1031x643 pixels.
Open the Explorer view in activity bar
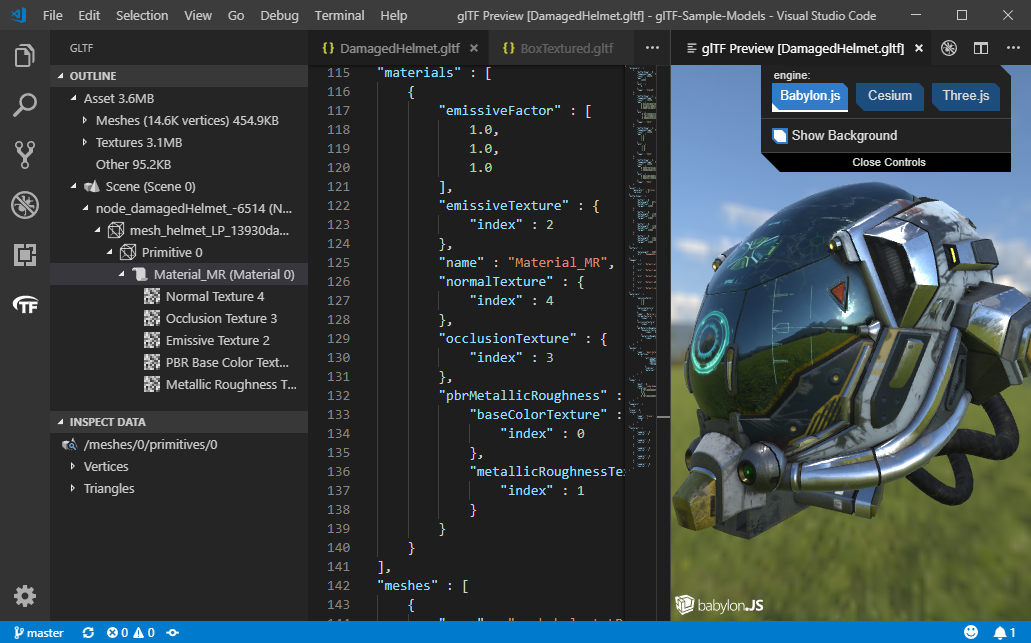25,56
